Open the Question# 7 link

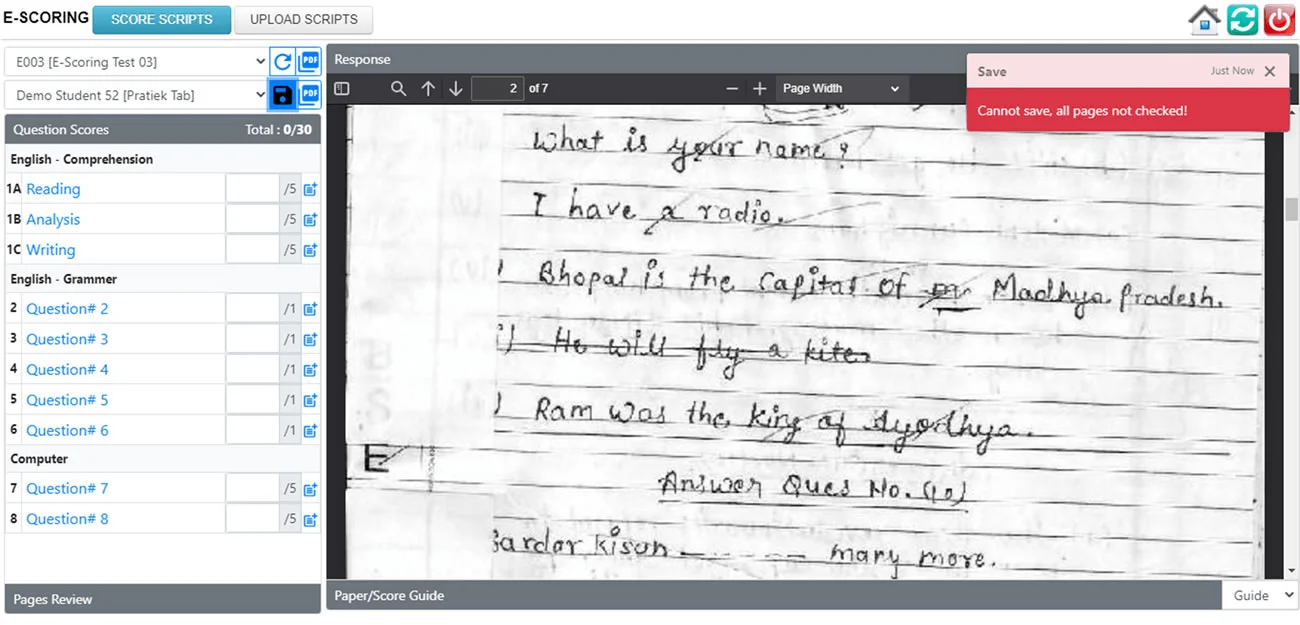point(67,488)
